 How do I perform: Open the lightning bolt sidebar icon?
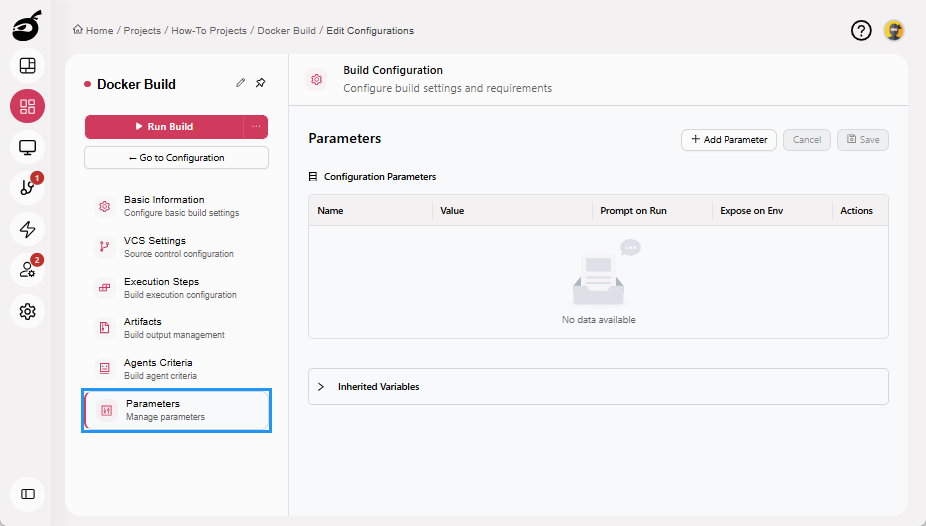[28, 229]
